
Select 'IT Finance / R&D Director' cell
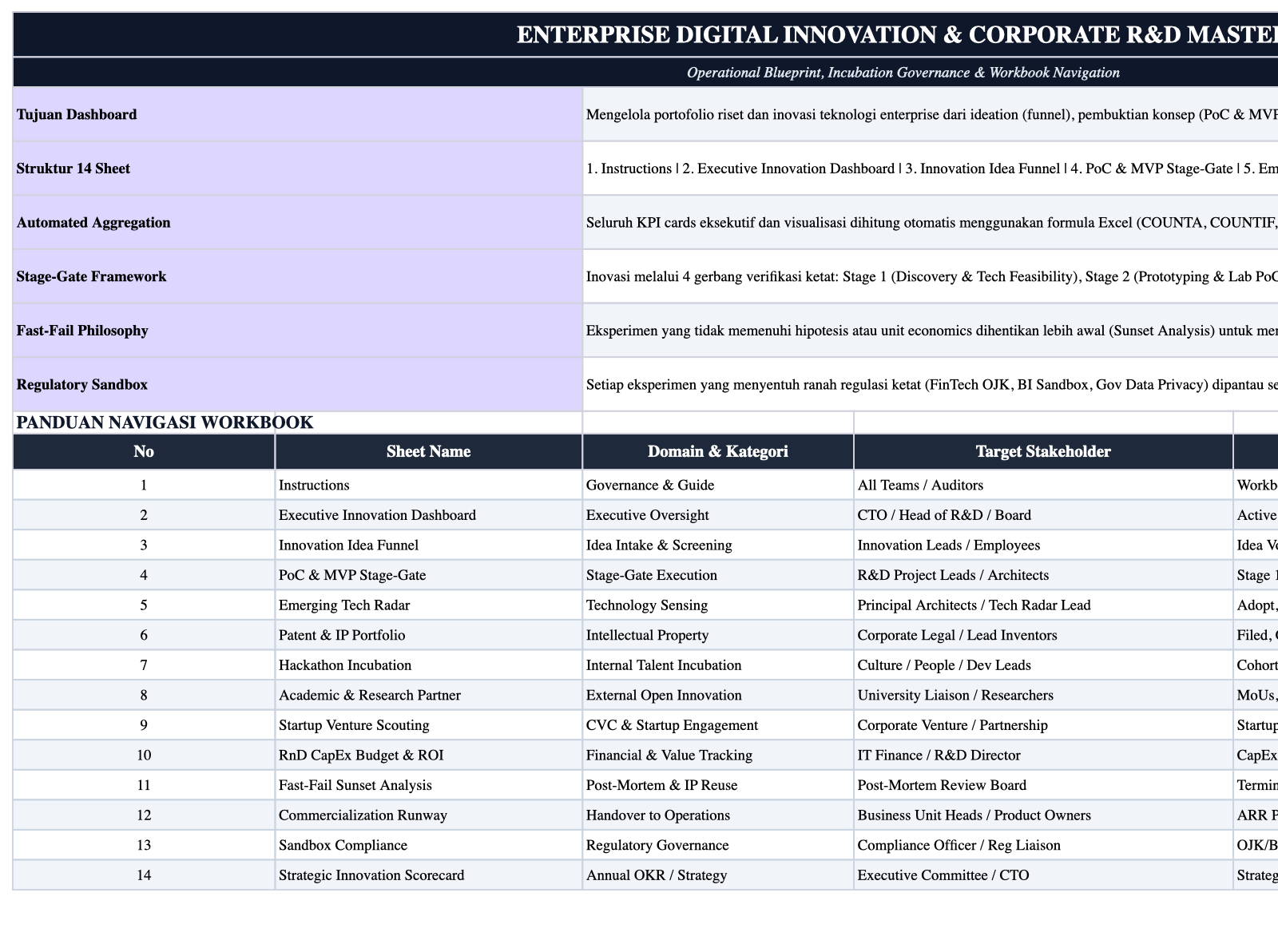[x=1043, y=755]
